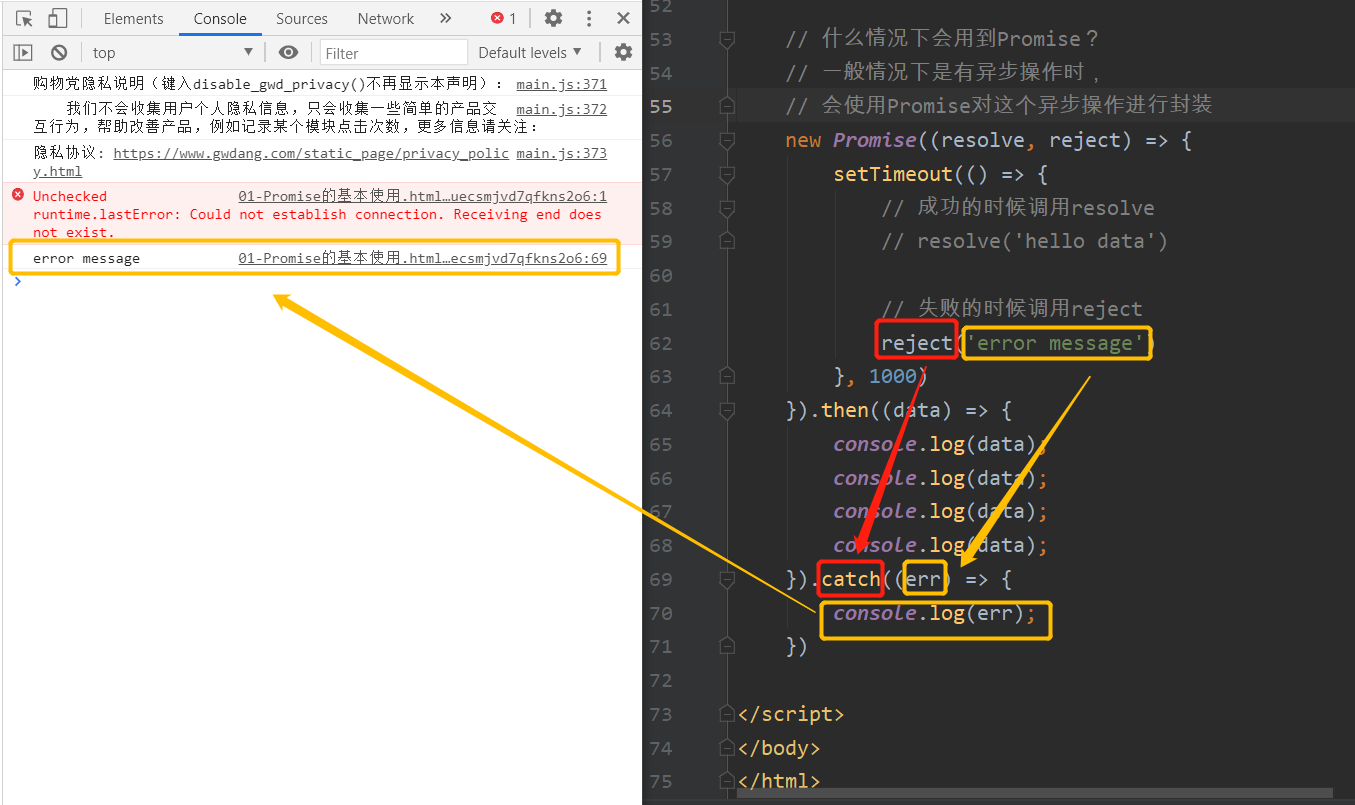Collapse the then callback fold at line 64
The width and height of the screenshot is (1355, 805).
click(727, 410)
